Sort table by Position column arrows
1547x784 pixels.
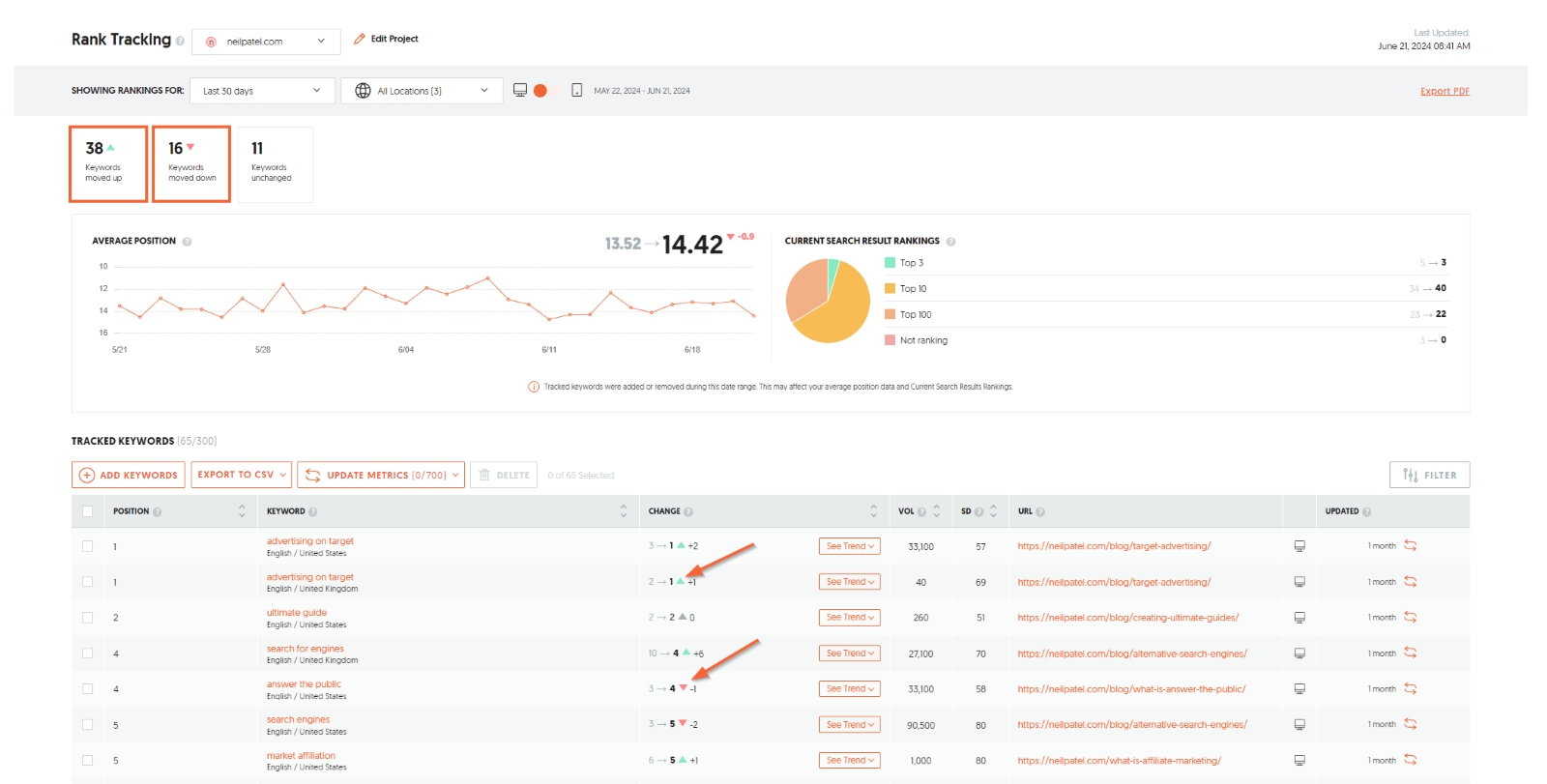[x=242, y=511]
